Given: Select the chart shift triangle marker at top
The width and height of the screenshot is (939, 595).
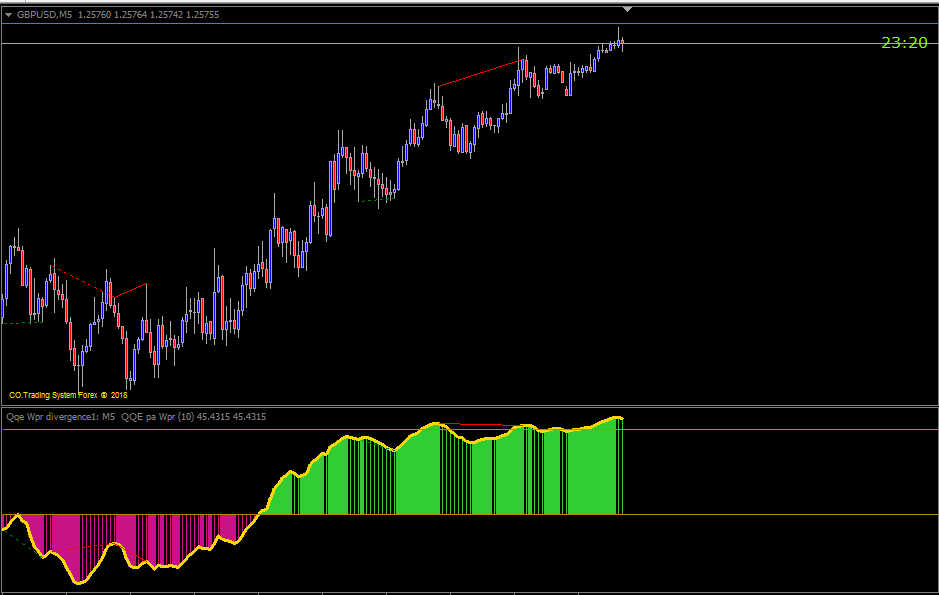Looking at the screenshot, I should click(x=627, y=10).
